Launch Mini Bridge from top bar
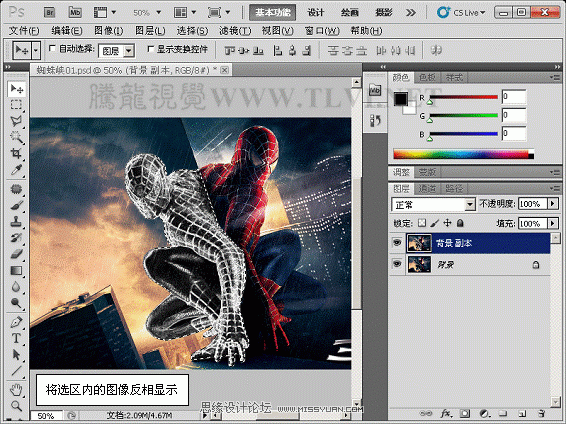This screenshot has width=566, height=424. 75,13
